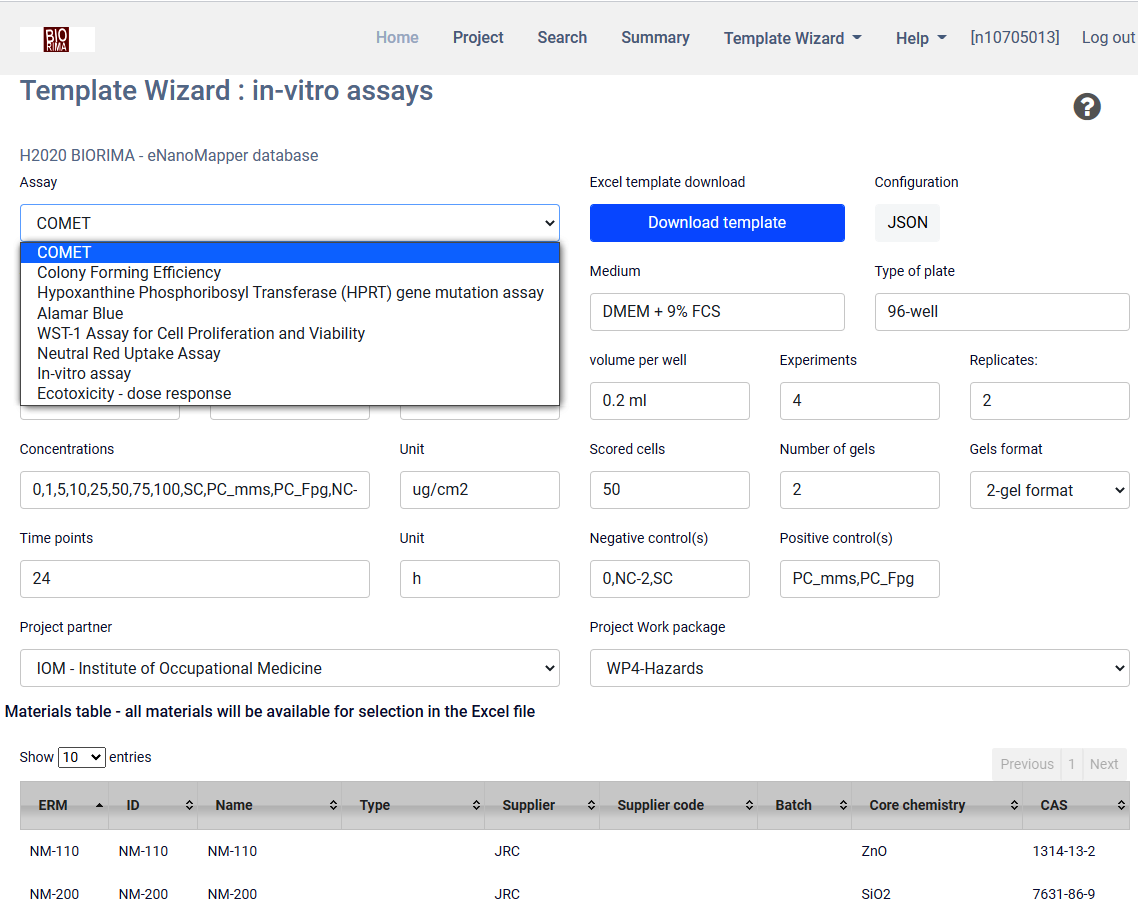Select Alamar Blue from assay list
Image resolution: width=1138 pixels, height=915 pixels.
[x=80, y=313]
